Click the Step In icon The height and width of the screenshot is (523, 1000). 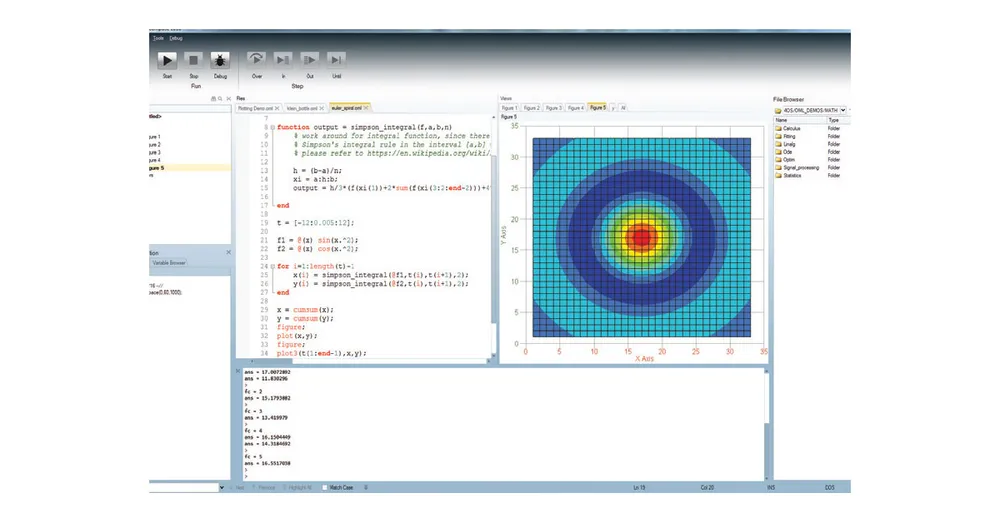[283, 60]
